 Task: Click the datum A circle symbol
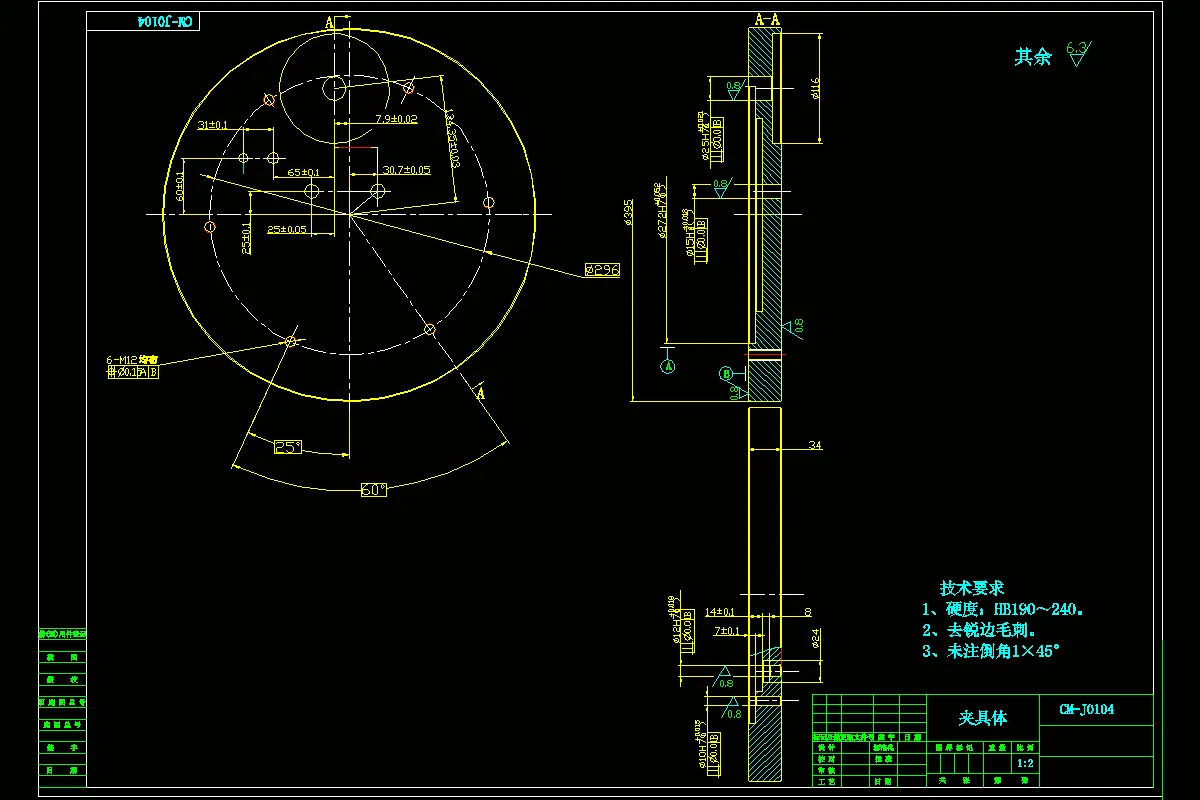click(x=669, y=367)
